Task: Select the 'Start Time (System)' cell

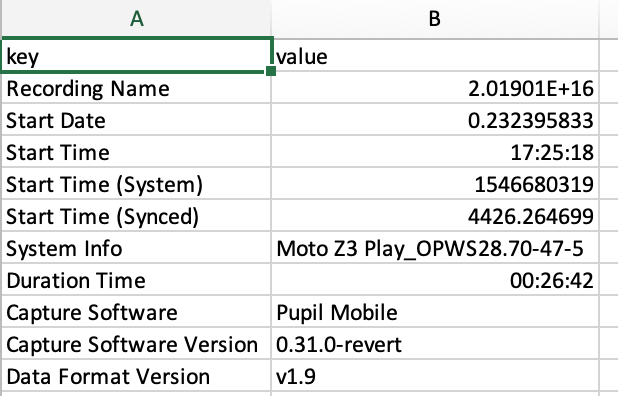Action: (x=136, y=184)
